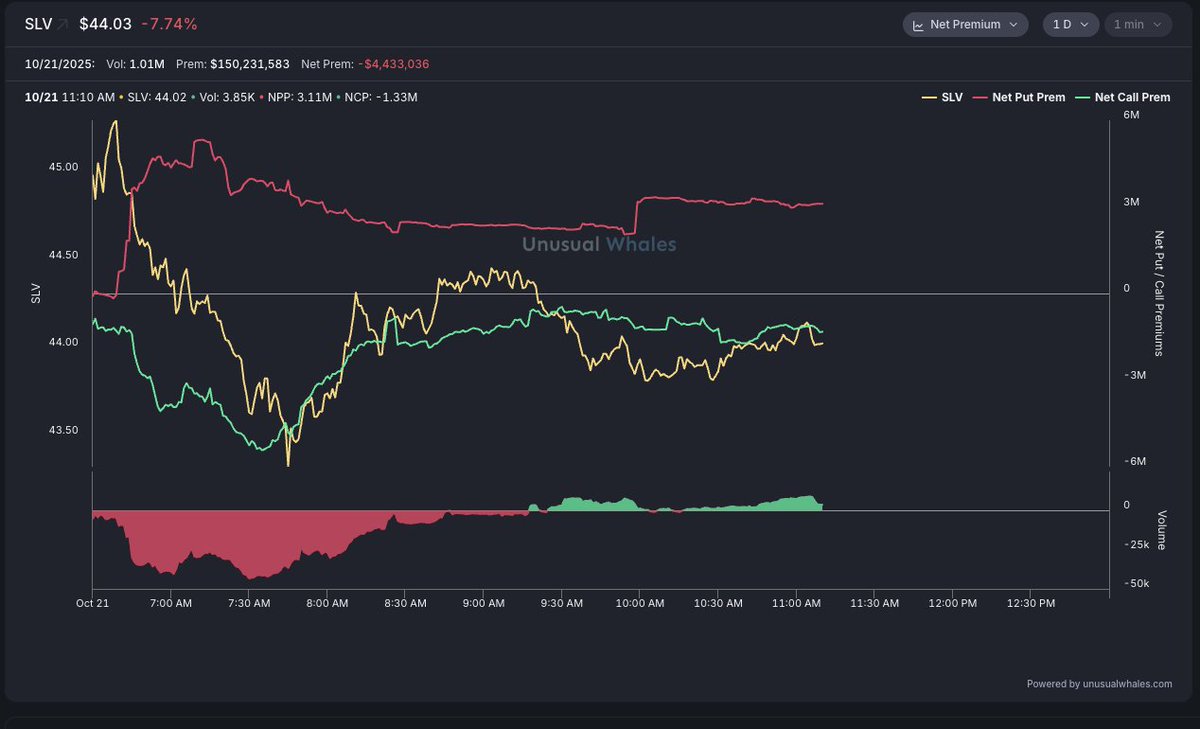
Task: Click the Oct 21 axis start label
Action: tap(92, 603)
